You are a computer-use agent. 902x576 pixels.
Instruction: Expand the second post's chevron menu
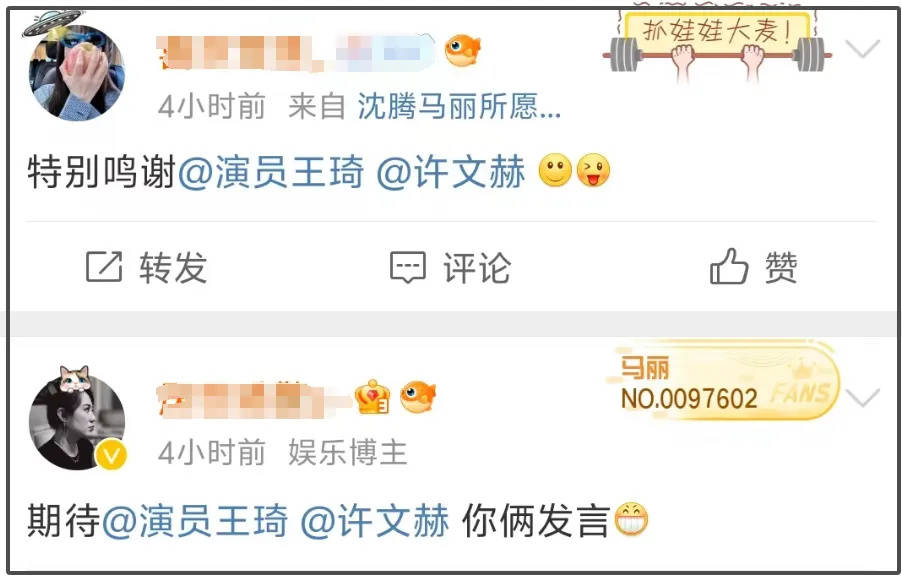coord(862,398)
